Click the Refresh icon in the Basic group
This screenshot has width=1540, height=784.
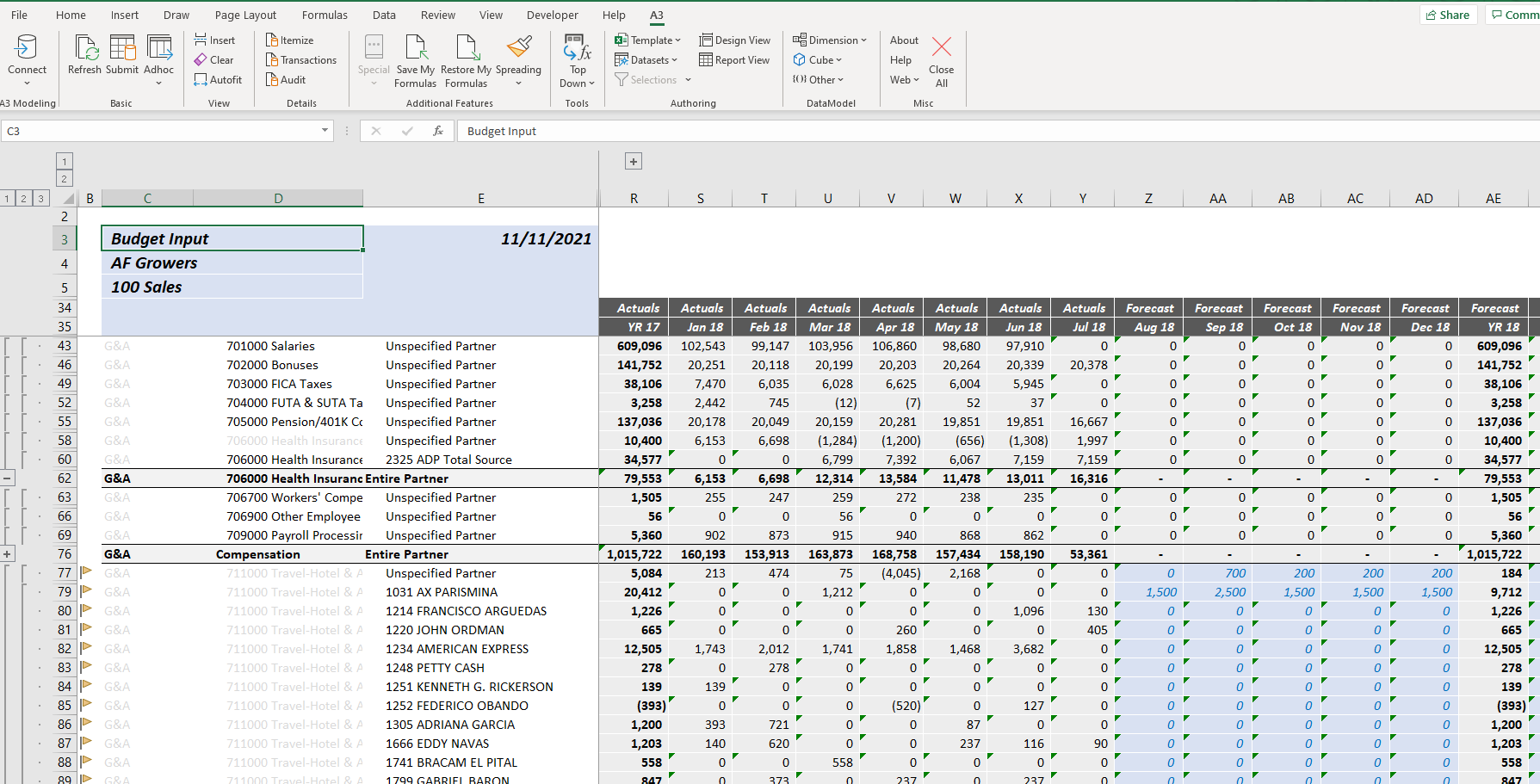84,57
